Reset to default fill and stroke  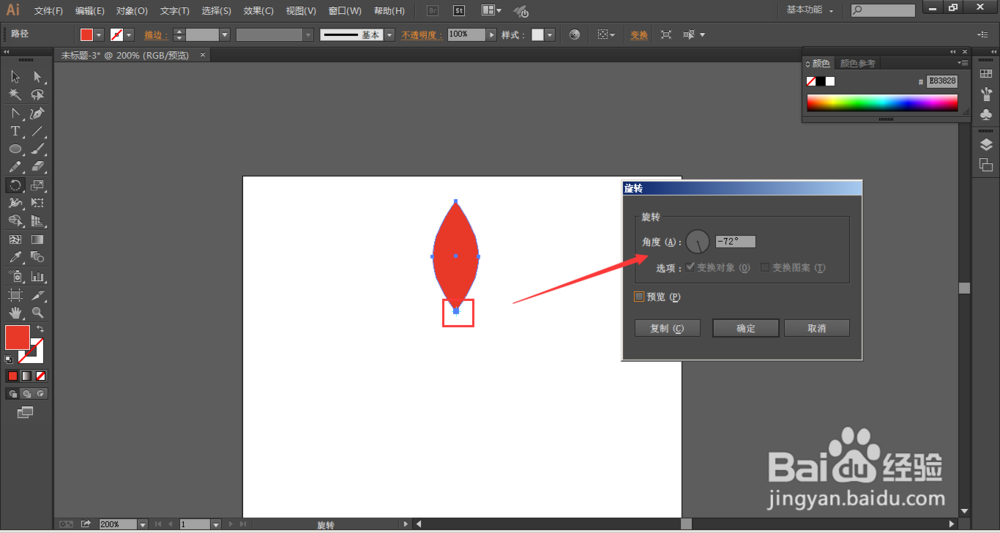pyautogui.click(x=9, y=360)
